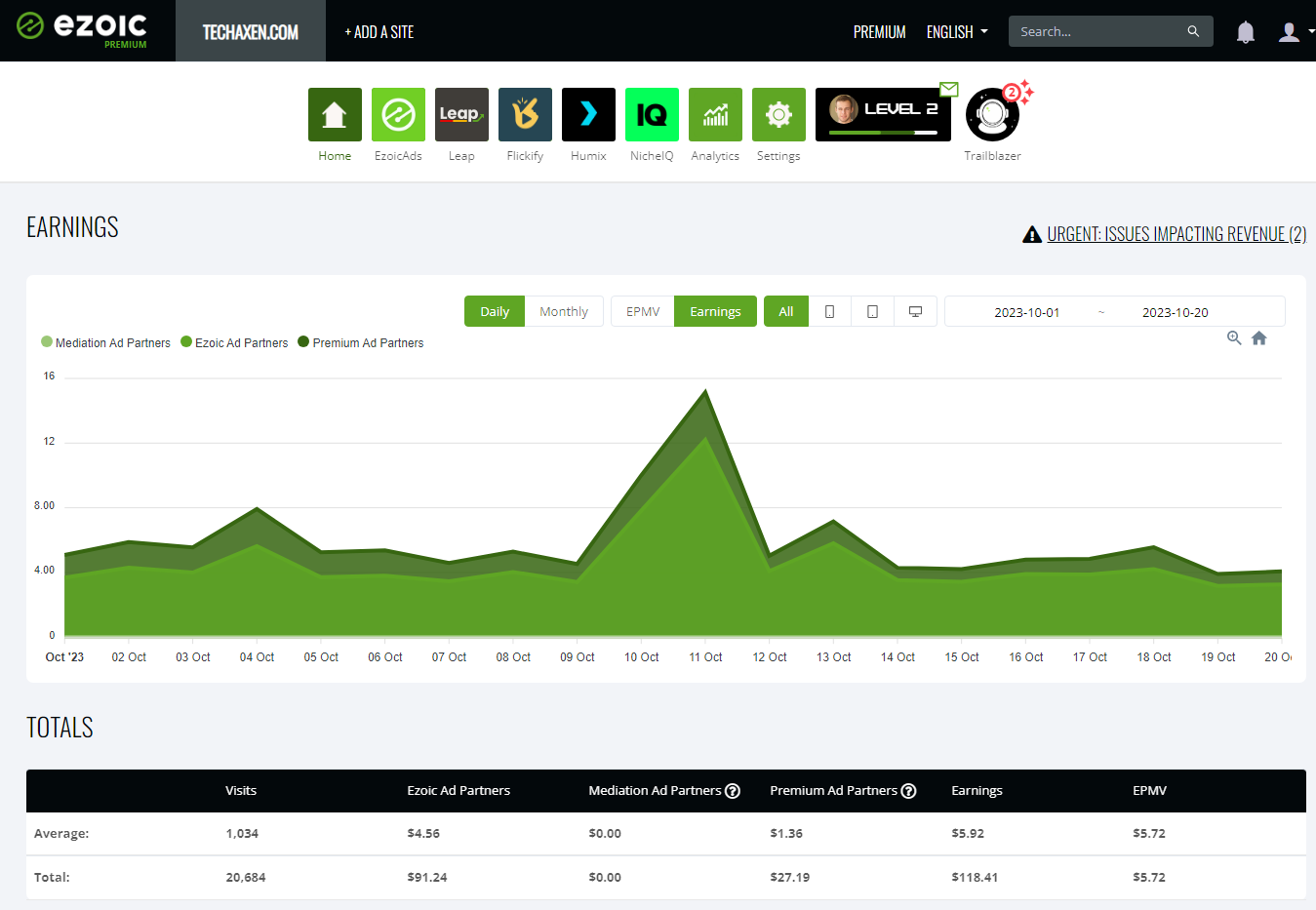Switch chart to Monthly view

tap(564, 311)
